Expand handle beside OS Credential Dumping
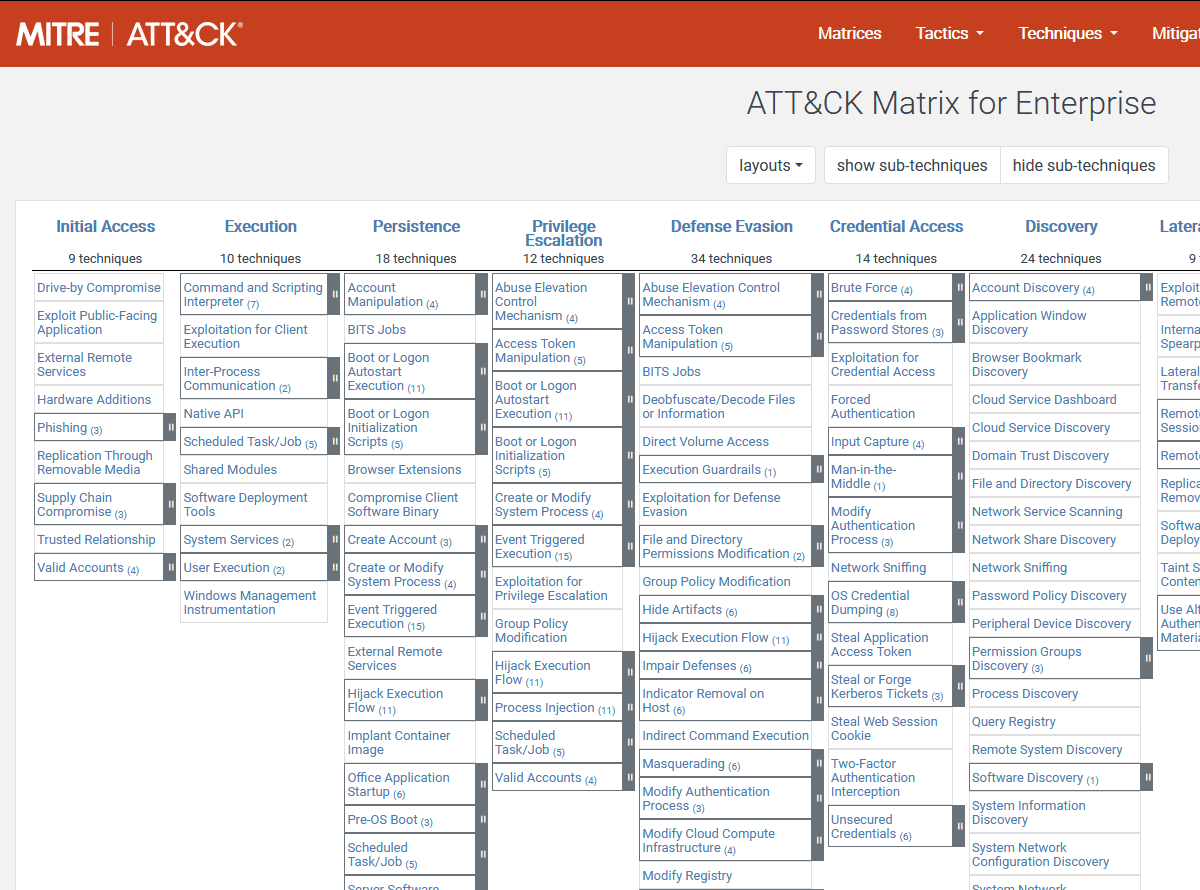Screen dimensions: 1200x890 point(958,602)
